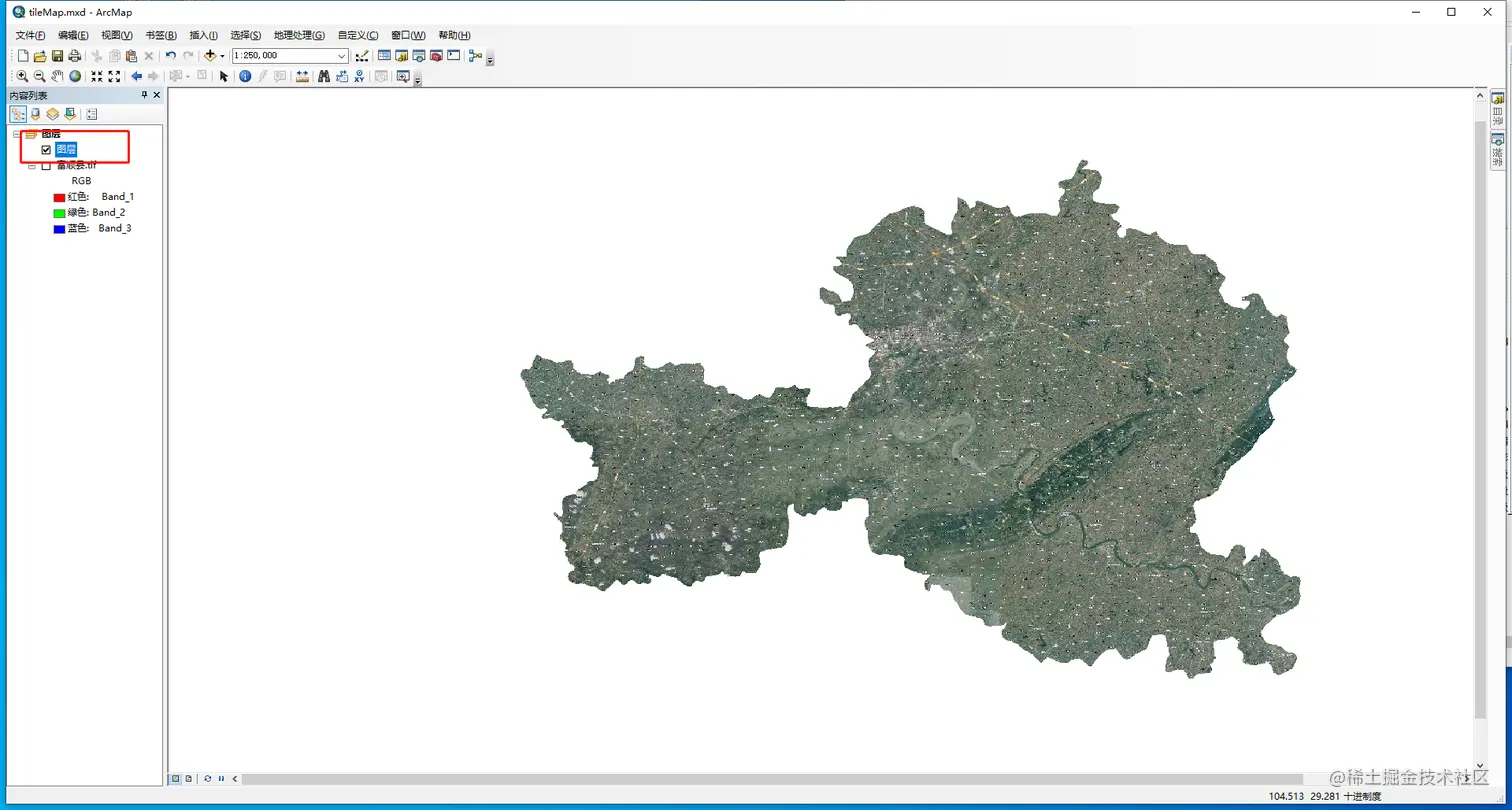Open the 自定义(C) menu

pyautogui.click(x=358, y=35)
